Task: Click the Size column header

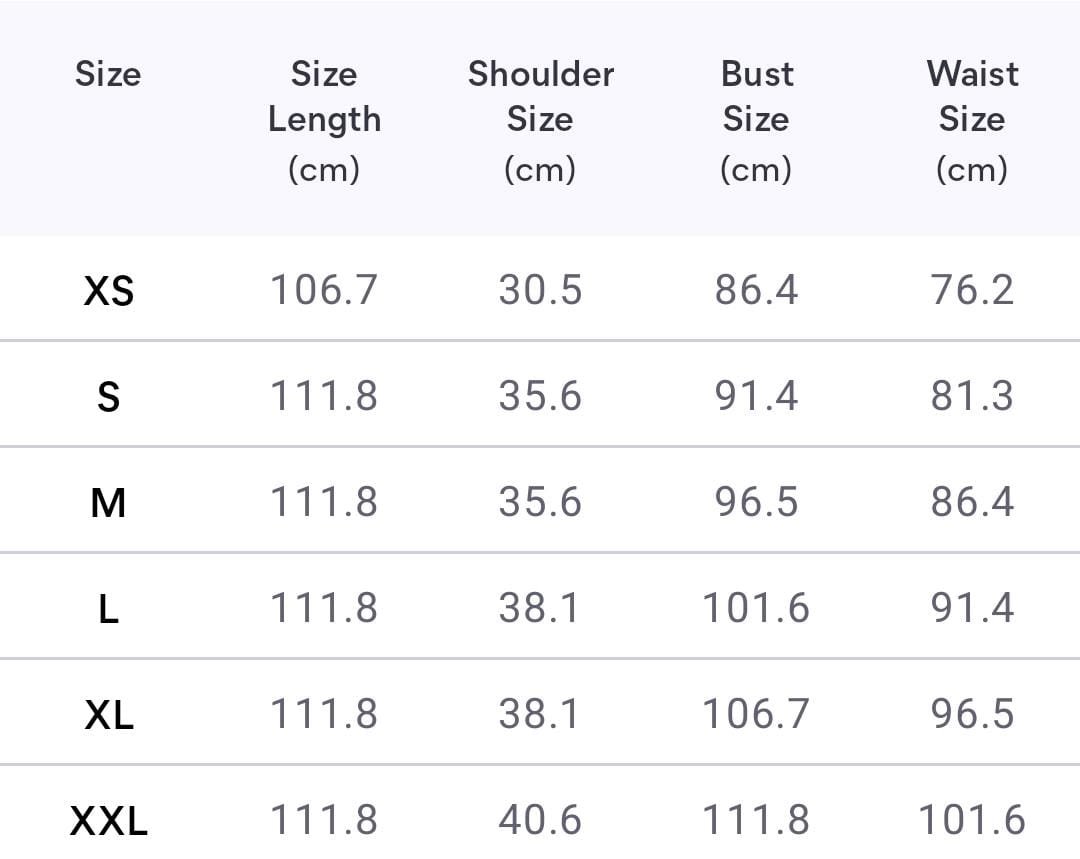Action: click(108, 74)
